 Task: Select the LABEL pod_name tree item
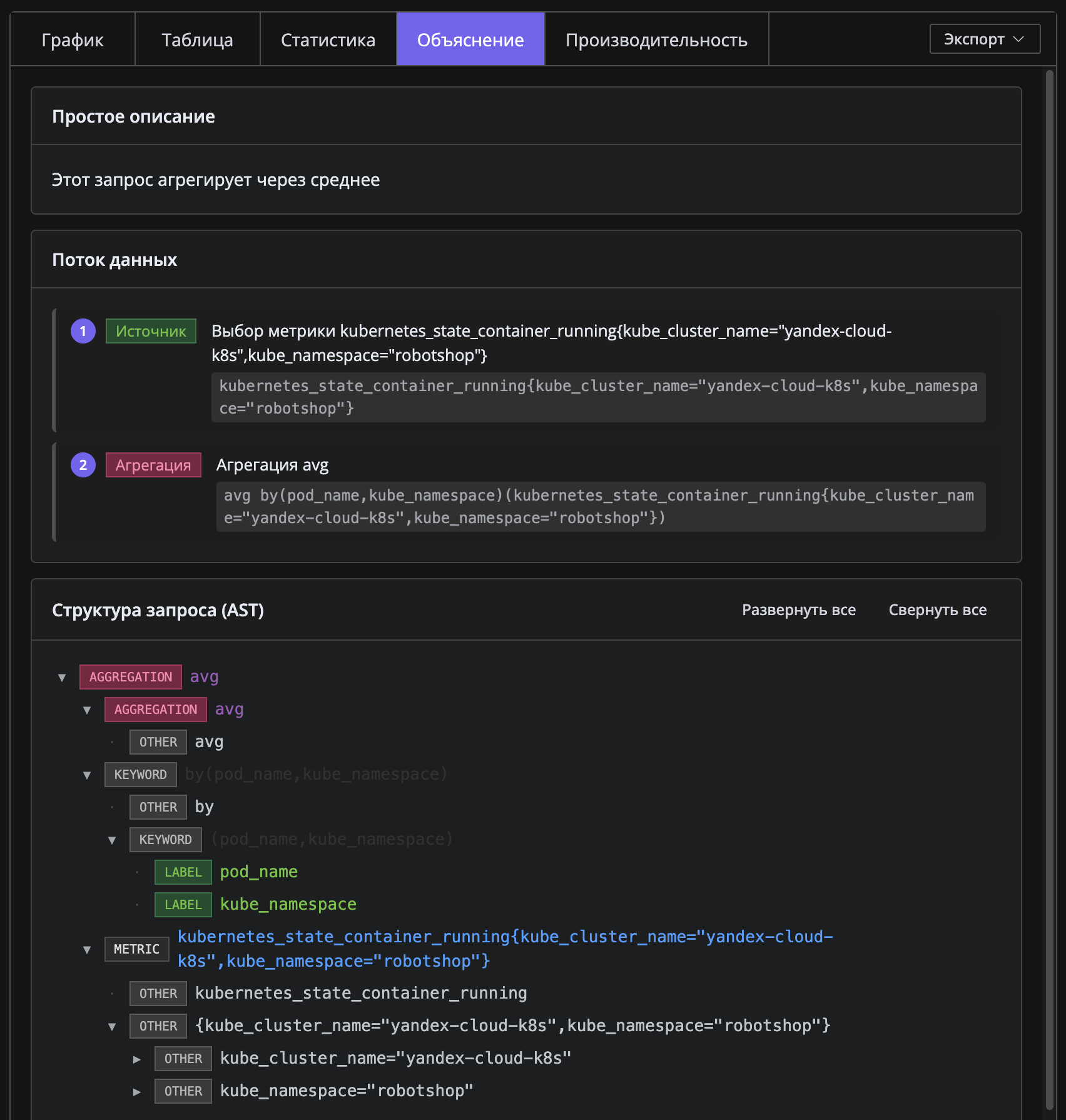click(258, 872)
